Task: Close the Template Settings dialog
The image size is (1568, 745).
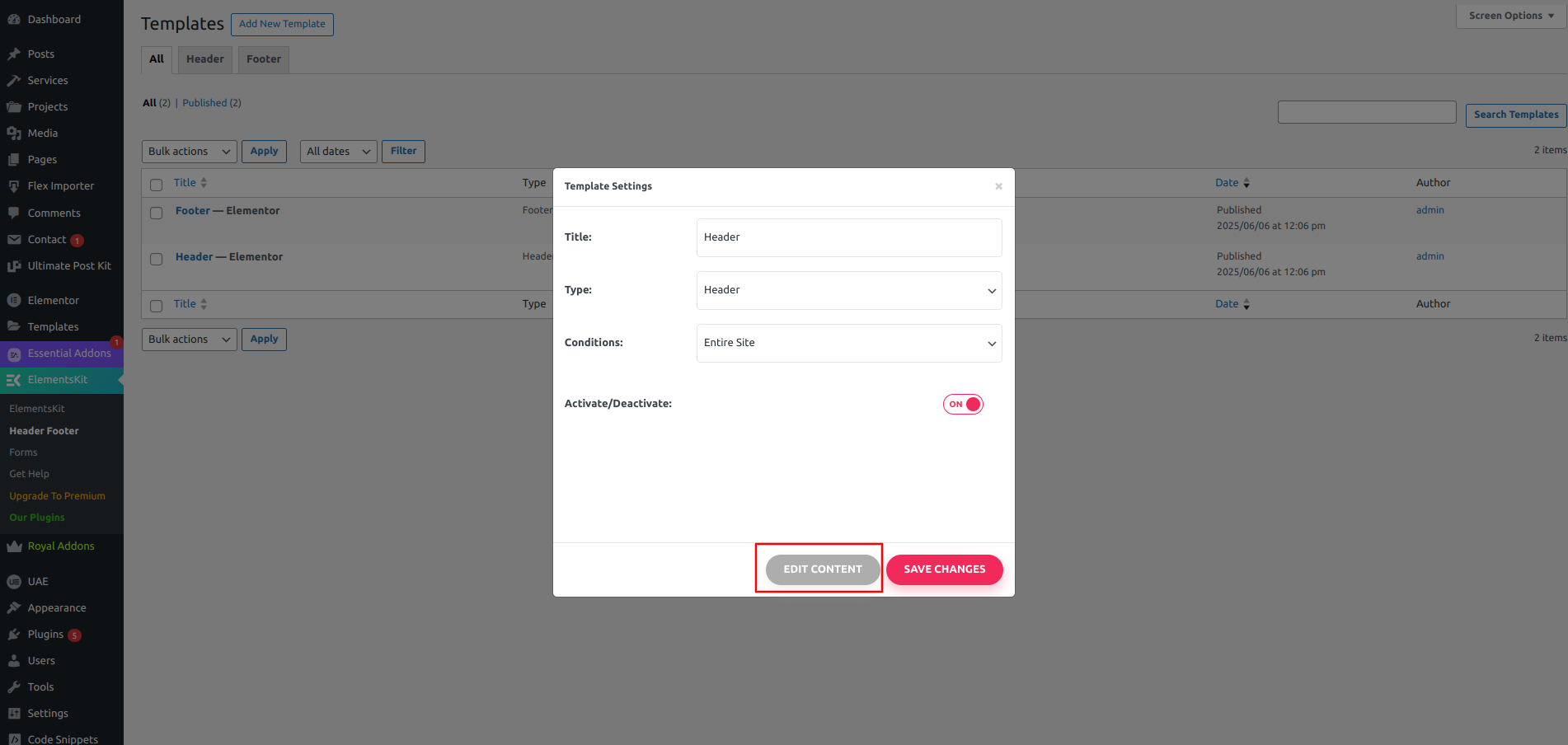Action: (x=998, y=186)
